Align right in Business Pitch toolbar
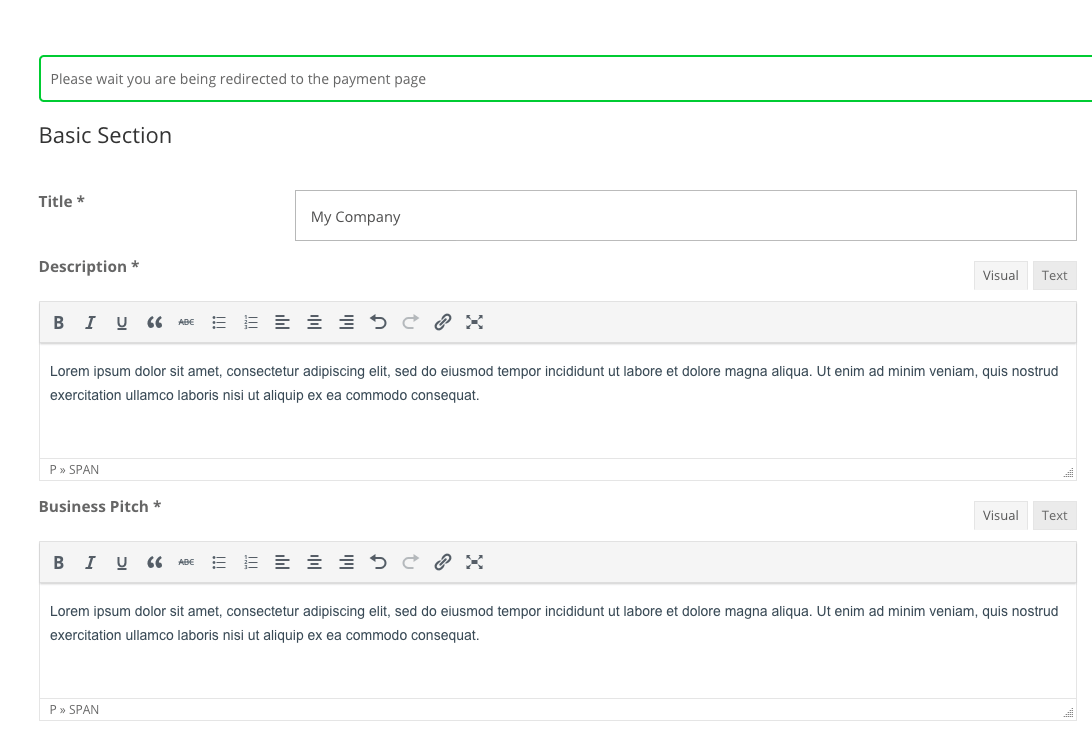1092x731 pixels. (346, 562)
